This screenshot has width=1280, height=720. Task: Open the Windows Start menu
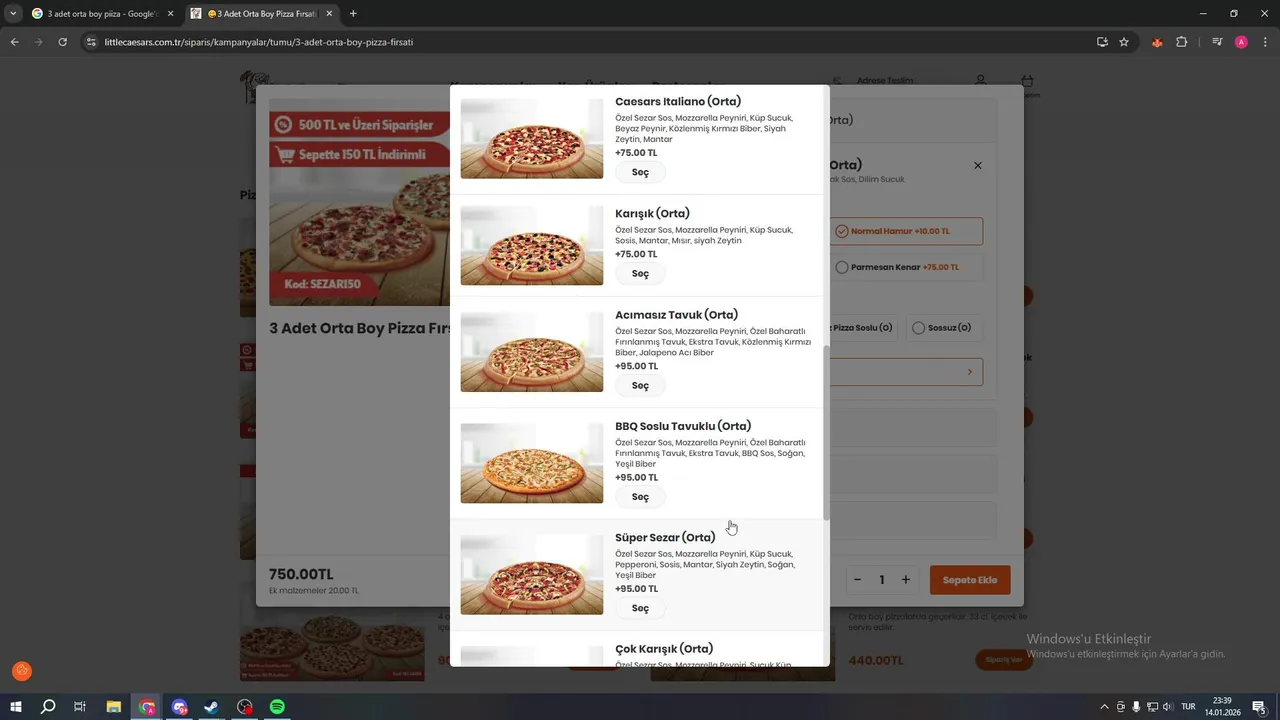pos(16,707)
